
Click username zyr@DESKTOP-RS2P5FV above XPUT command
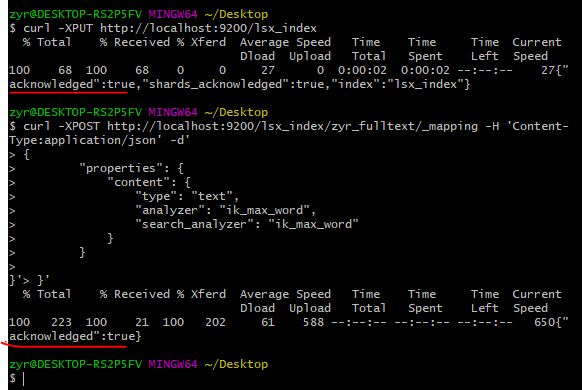(x=75, y=14)
